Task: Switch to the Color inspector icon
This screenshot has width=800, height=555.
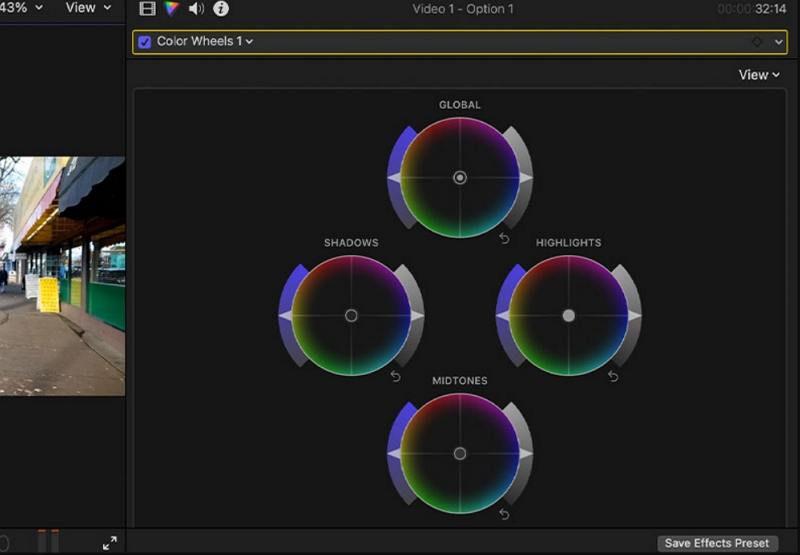Action: point(172,9)
